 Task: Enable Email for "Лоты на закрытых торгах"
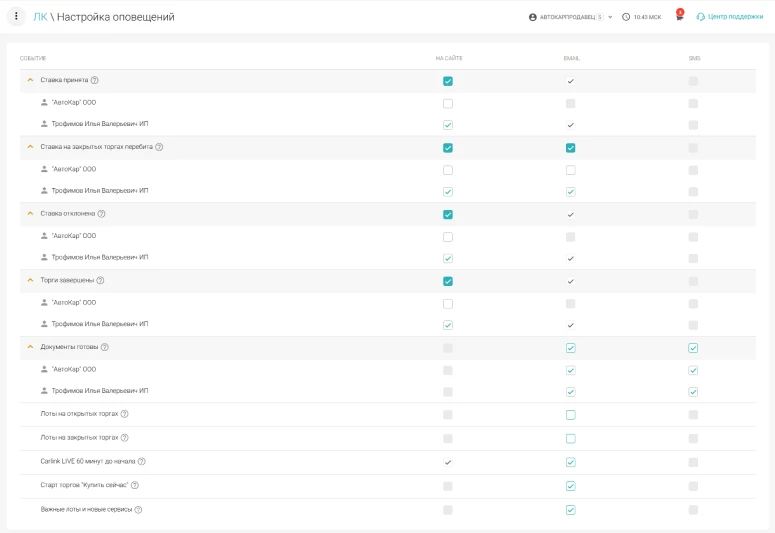pos(570,438)
